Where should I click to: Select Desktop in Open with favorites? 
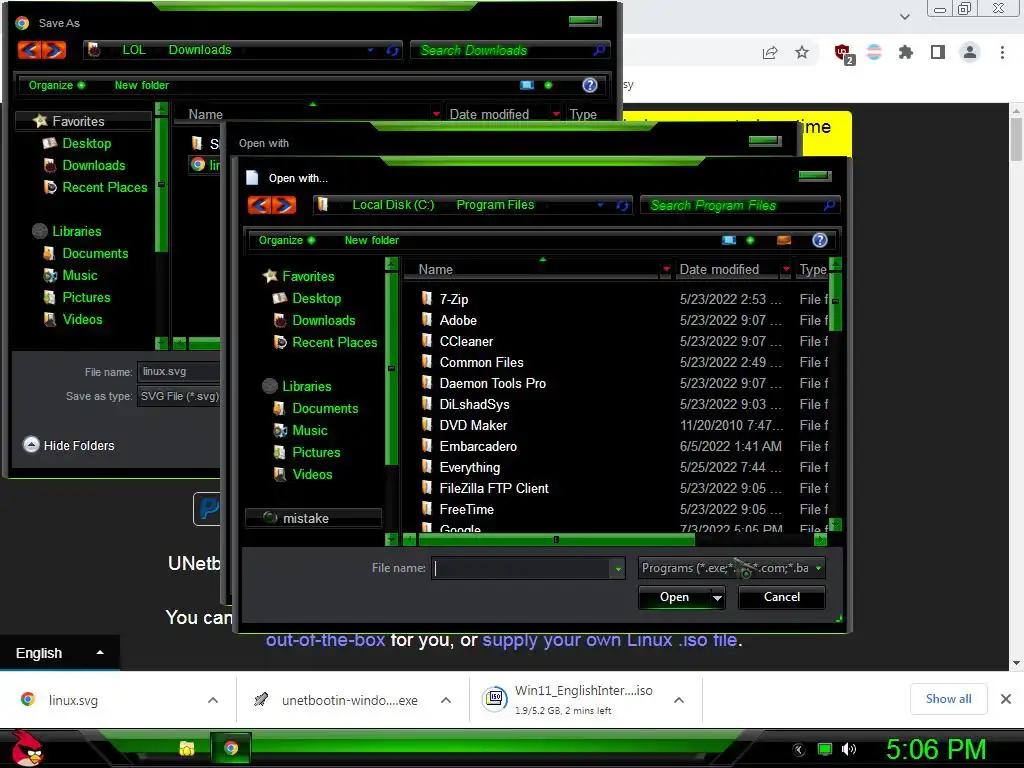316,298
